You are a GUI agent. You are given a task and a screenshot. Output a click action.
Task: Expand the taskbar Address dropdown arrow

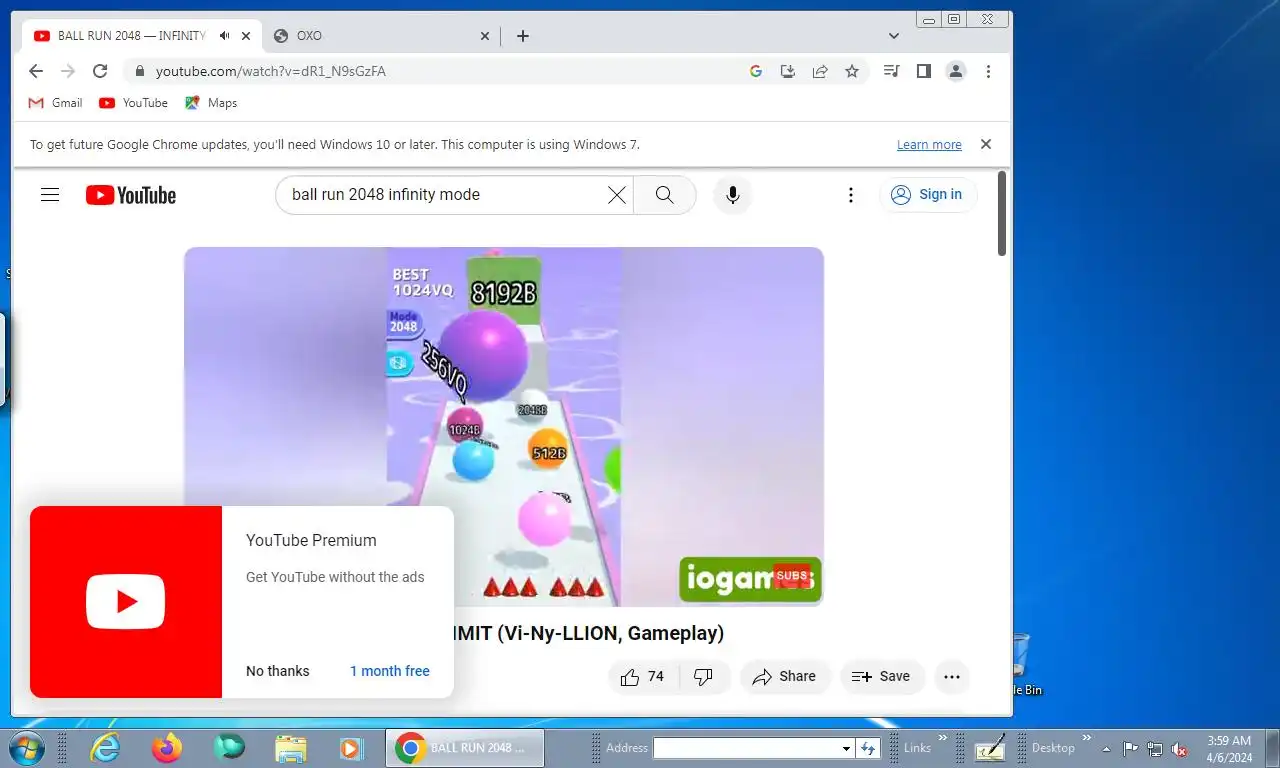(846, 748)
